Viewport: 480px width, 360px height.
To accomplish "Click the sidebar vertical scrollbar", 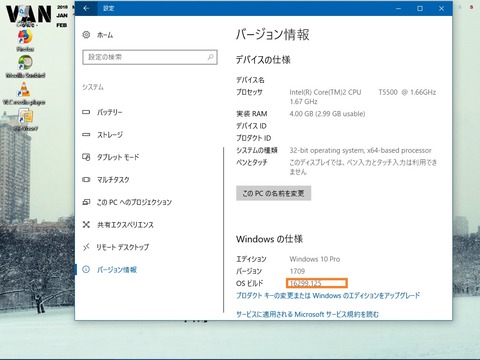I will (x=223, y=230).
